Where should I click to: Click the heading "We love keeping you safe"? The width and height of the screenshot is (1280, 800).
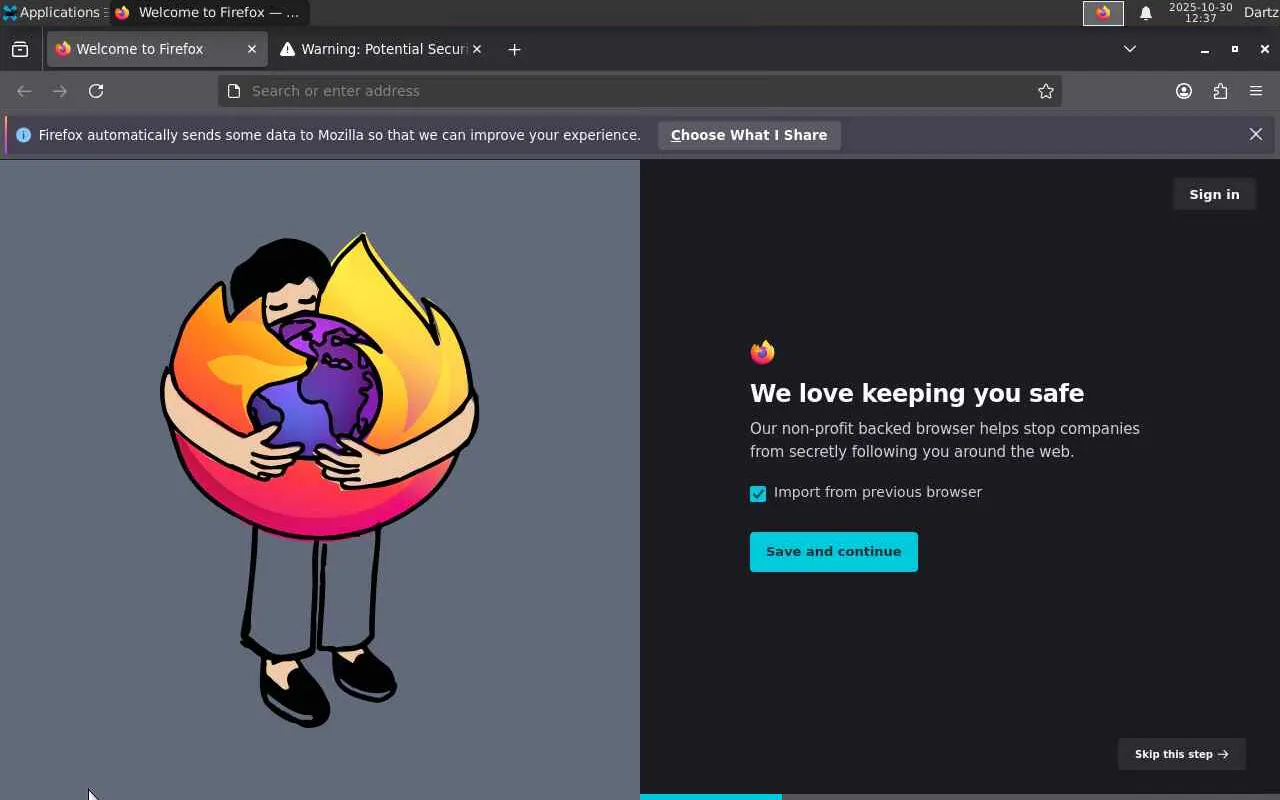917,393
